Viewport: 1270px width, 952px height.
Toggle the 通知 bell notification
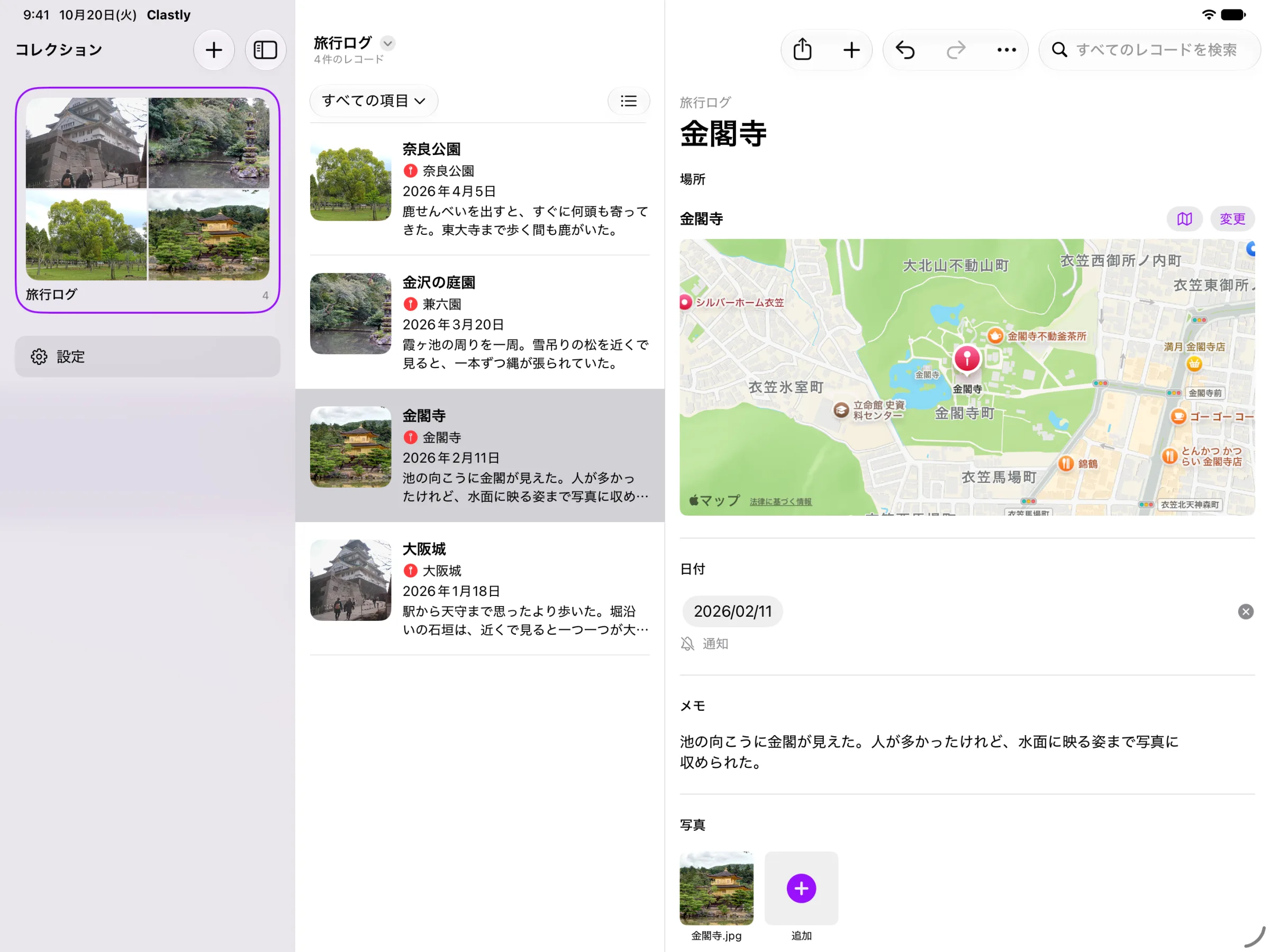[x=704, y=644]
